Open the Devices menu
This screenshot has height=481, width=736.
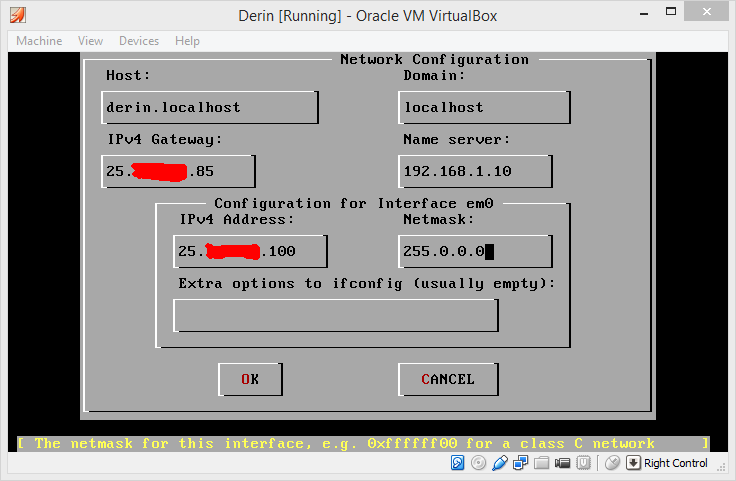pyautogui.click(x=139, y=41)
